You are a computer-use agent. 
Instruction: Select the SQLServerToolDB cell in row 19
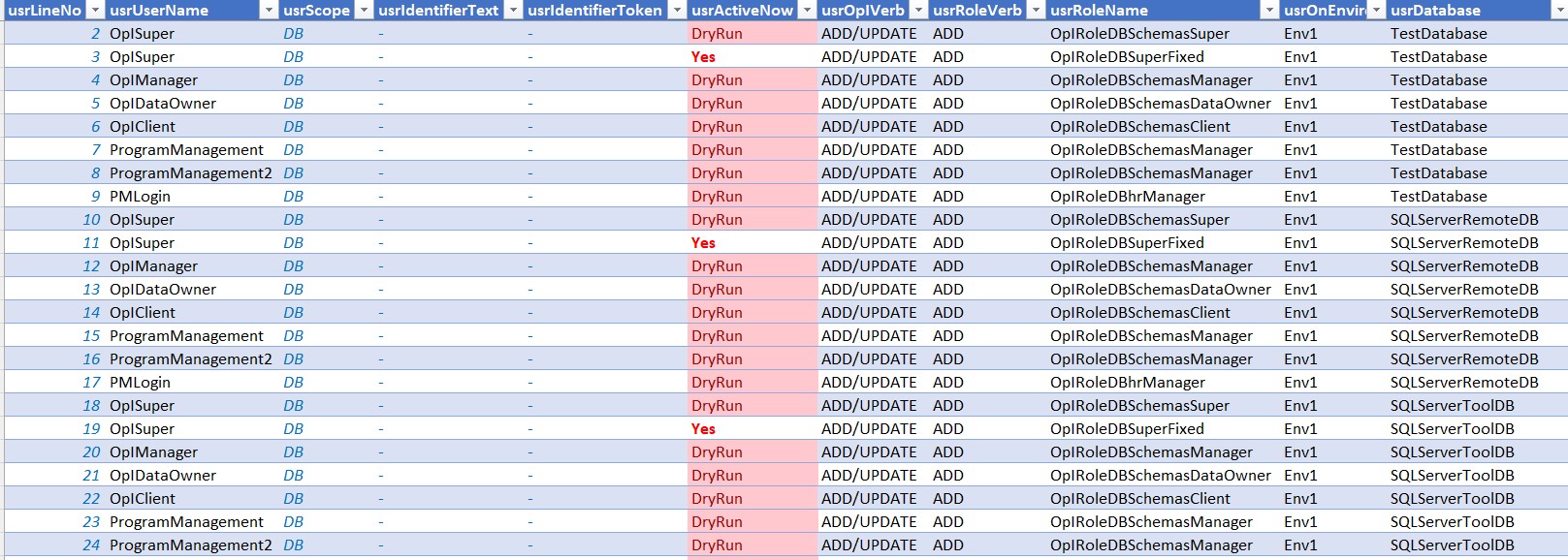point(1477,428)
